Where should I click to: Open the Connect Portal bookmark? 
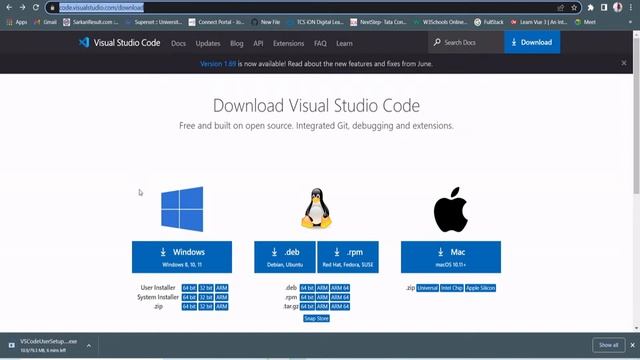[x=216, y=22]
